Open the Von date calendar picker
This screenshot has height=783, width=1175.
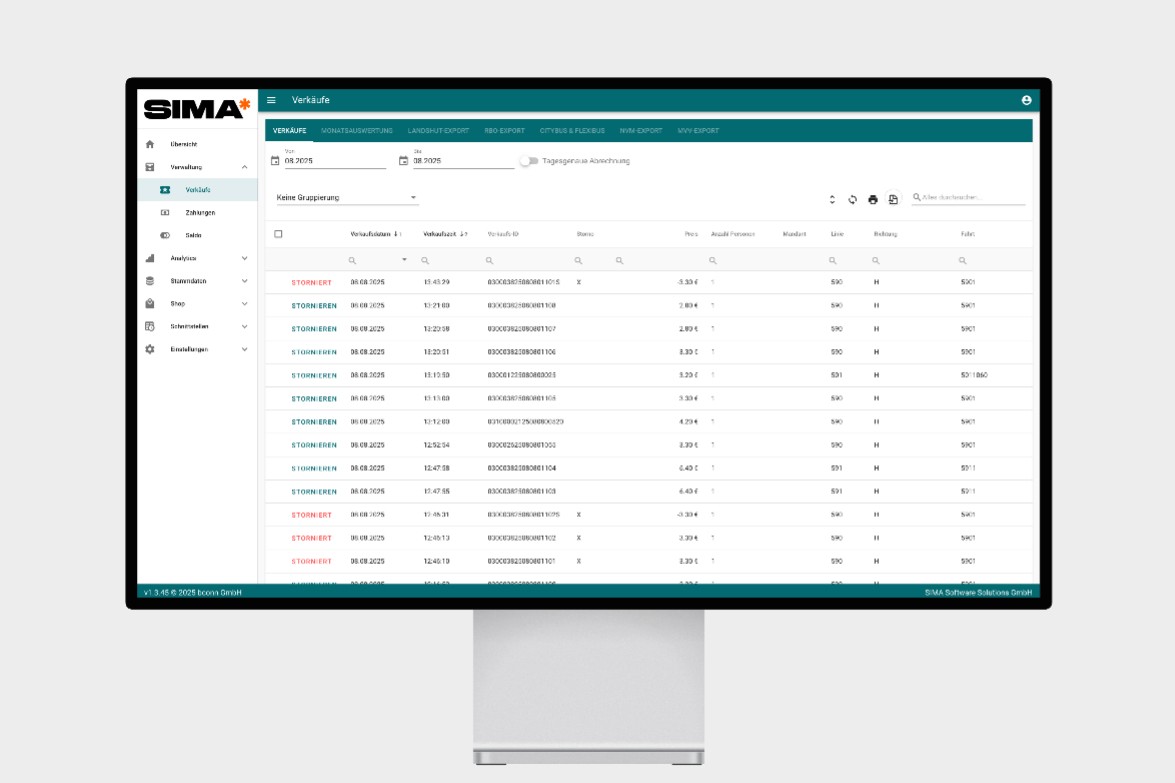pos(275,161)
